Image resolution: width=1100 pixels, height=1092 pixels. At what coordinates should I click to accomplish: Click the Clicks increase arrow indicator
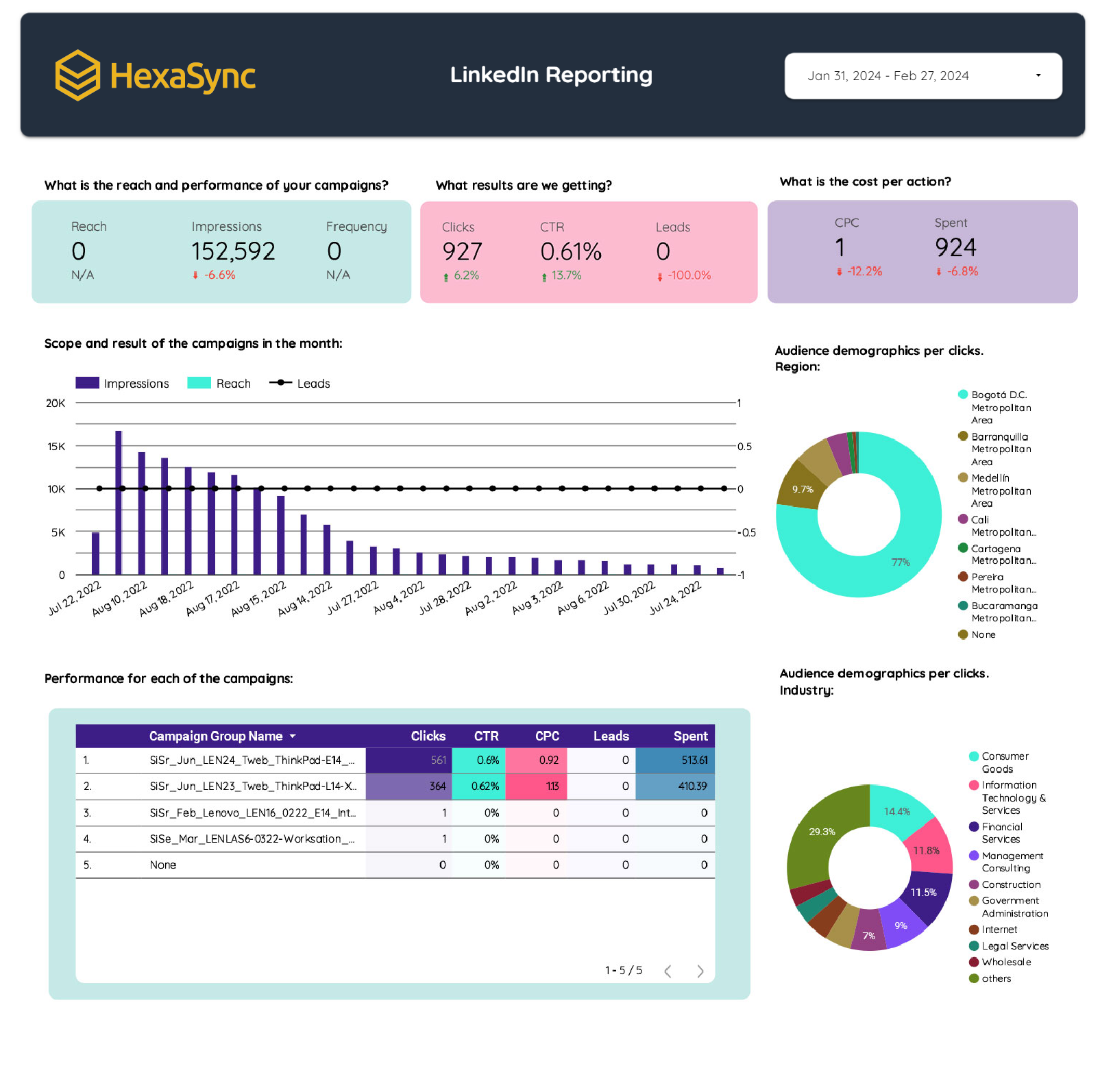[446, 276]
